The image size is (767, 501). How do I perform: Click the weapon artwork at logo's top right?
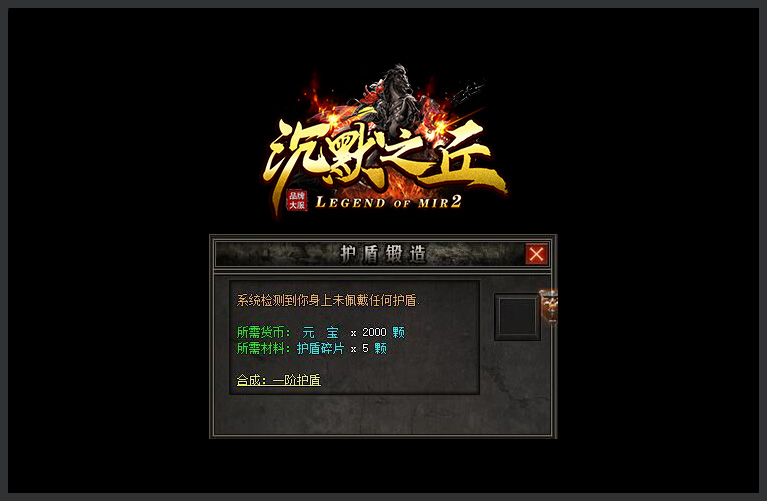point(467,93)
